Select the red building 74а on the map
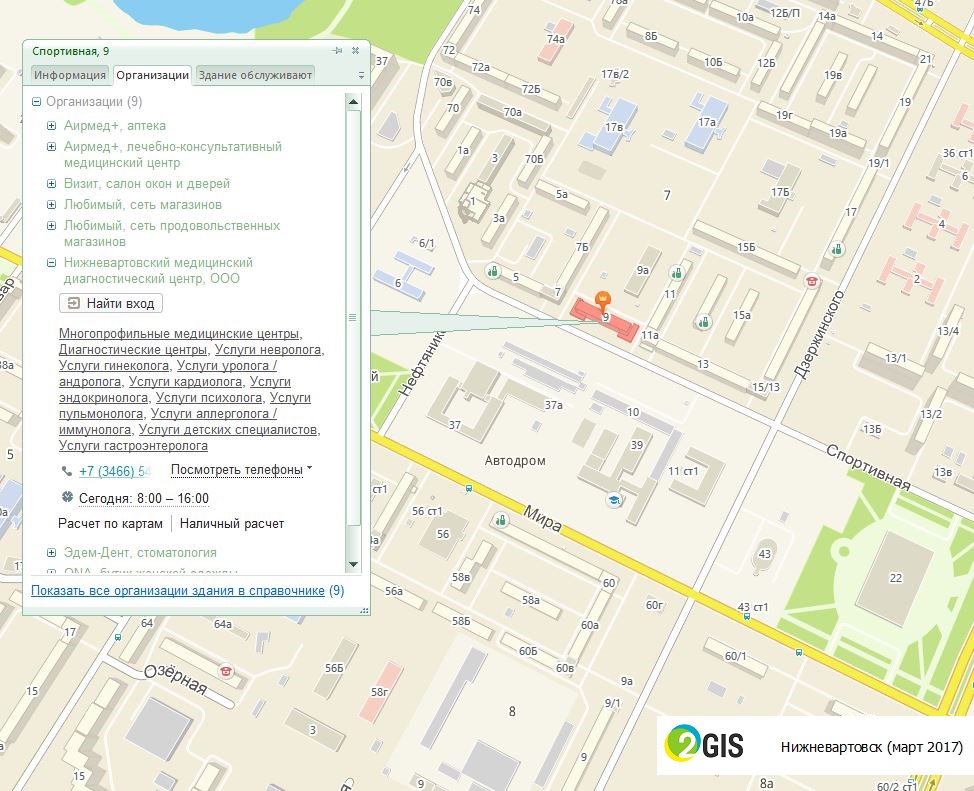The image size is (974, 791). [555, 40]
